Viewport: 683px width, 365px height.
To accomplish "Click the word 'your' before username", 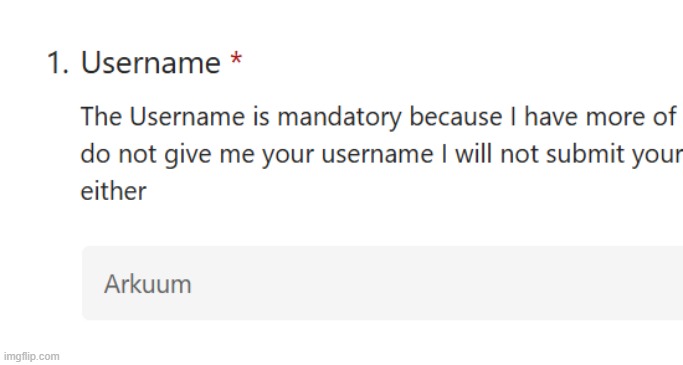I will [x=287, y=156].
